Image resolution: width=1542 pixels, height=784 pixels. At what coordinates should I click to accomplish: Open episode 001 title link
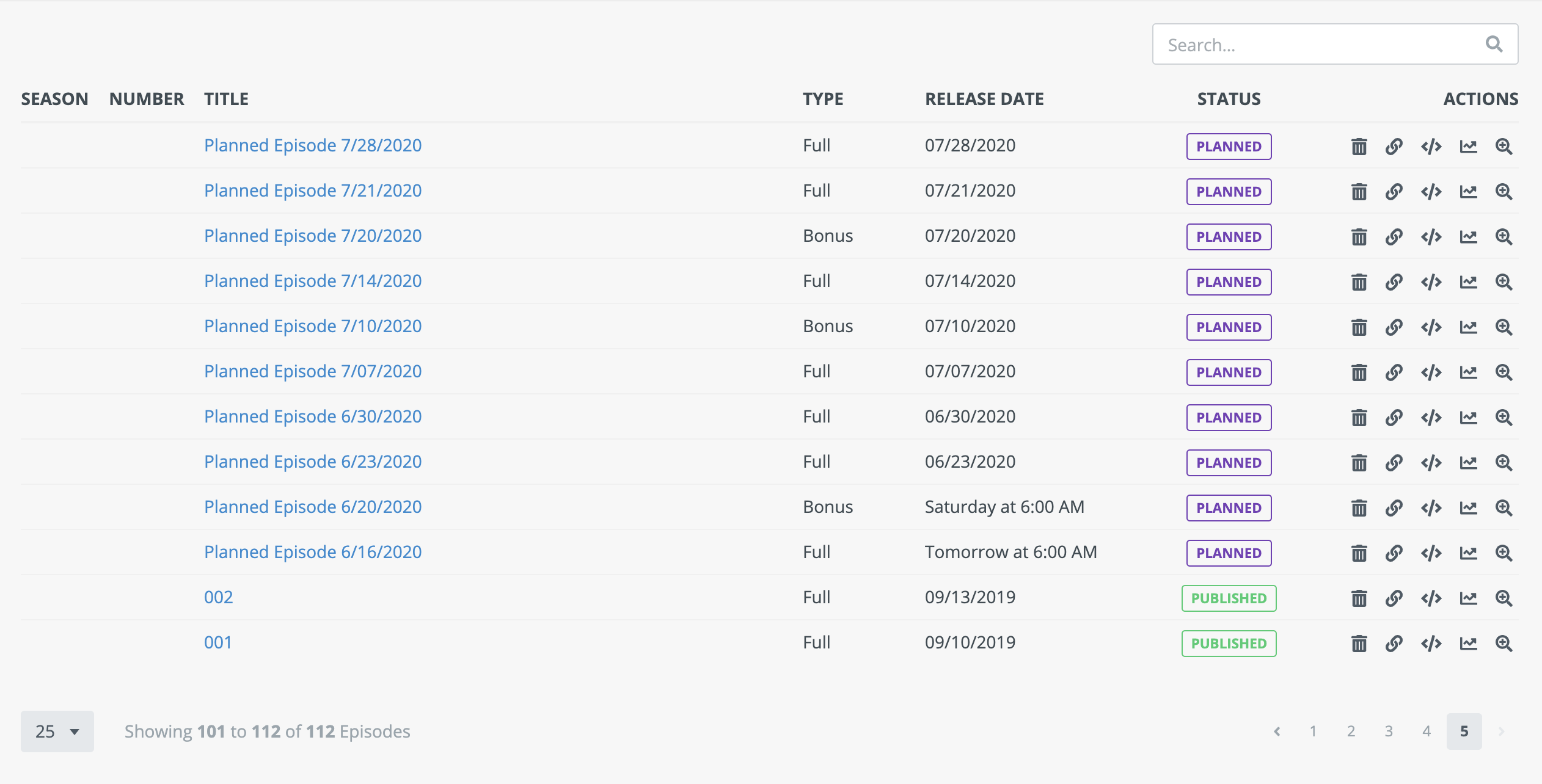coord(217,642)
